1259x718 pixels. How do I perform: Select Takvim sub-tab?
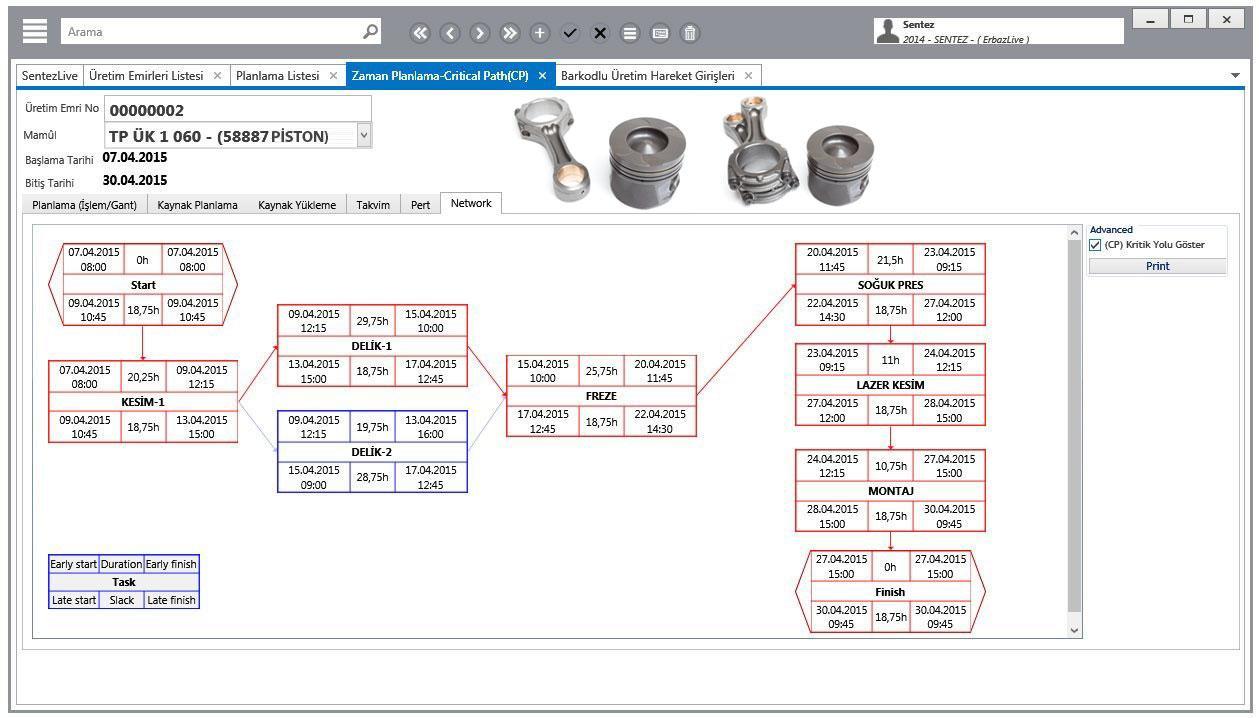click(373, 205)
